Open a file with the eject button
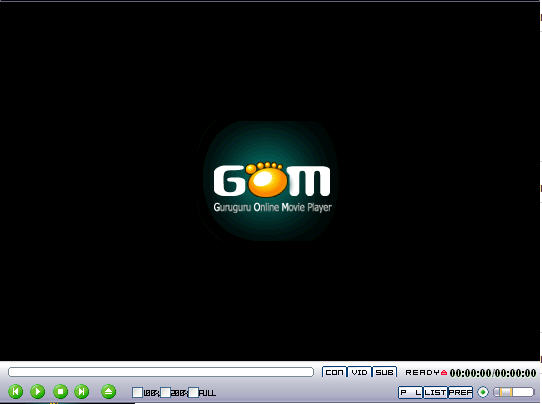Screen dimensions: 542x404 109,392
